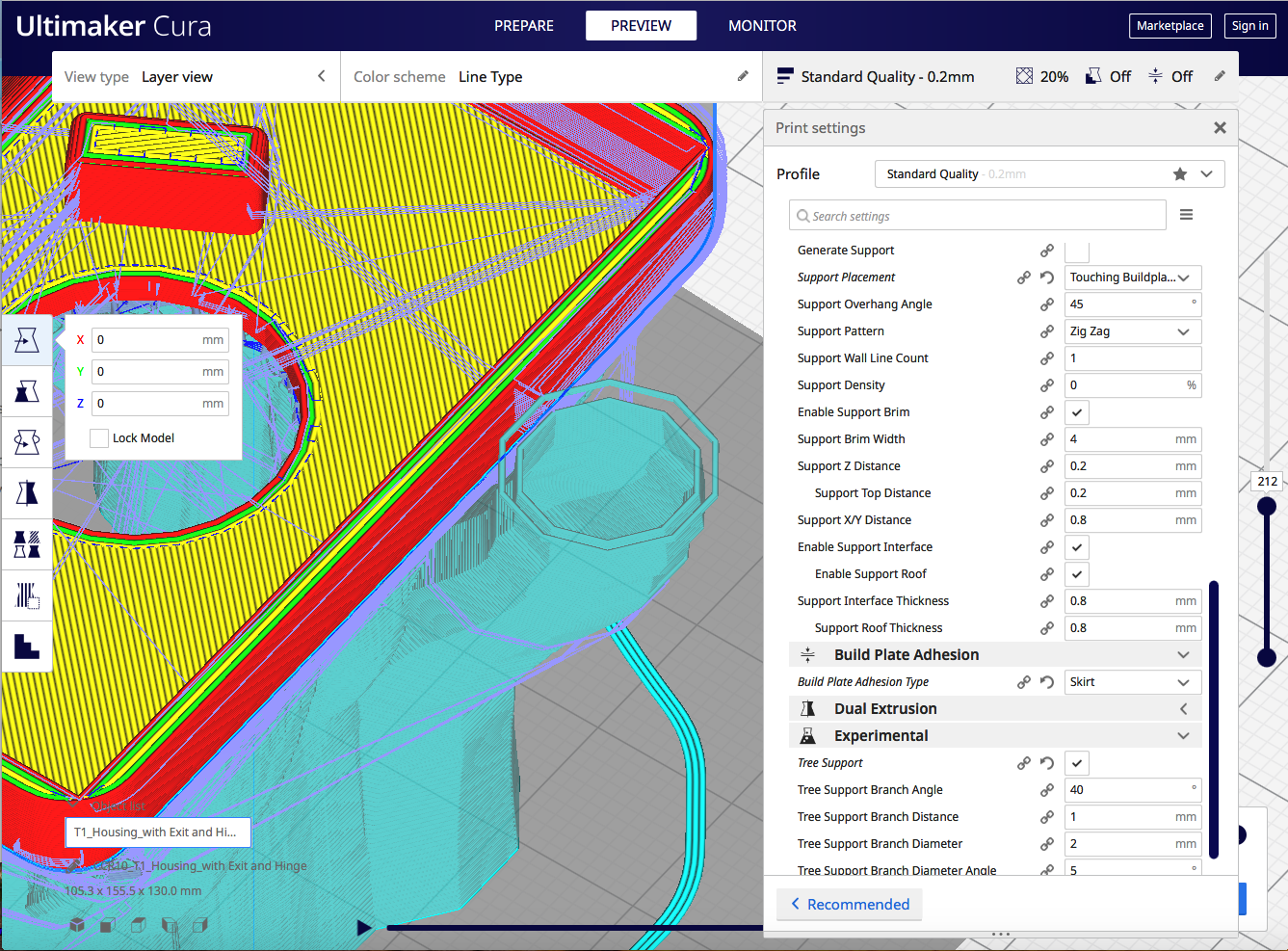Reset Support Placement with revert arrow
This screenshot has width=1288, height=951.
tap(1047, 277)
